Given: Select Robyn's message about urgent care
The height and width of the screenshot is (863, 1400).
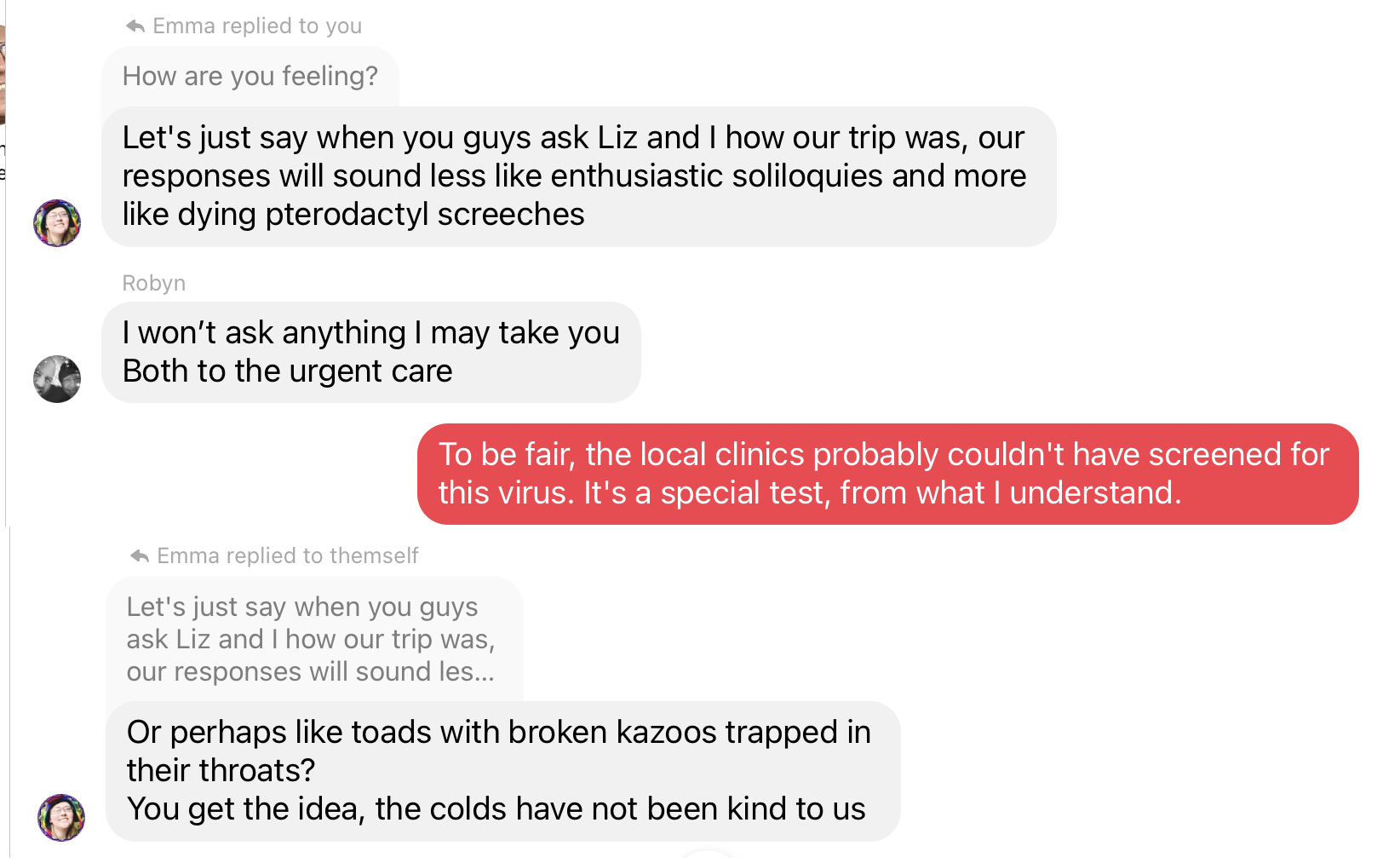Looking at the screenshot, I should (x=370, y=352).
